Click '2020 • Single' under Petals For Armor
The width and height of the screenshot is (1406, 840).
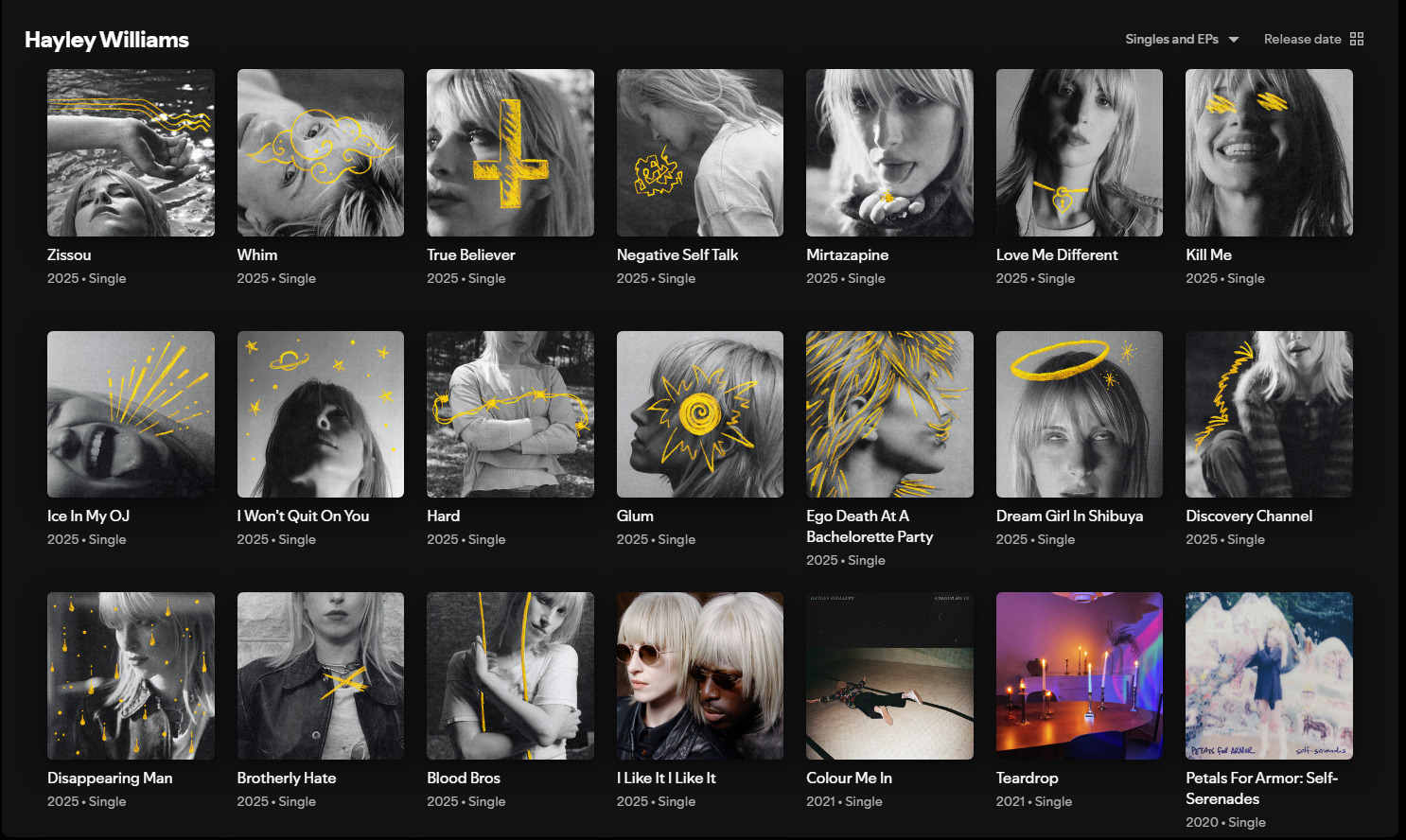coord(1225,822)
